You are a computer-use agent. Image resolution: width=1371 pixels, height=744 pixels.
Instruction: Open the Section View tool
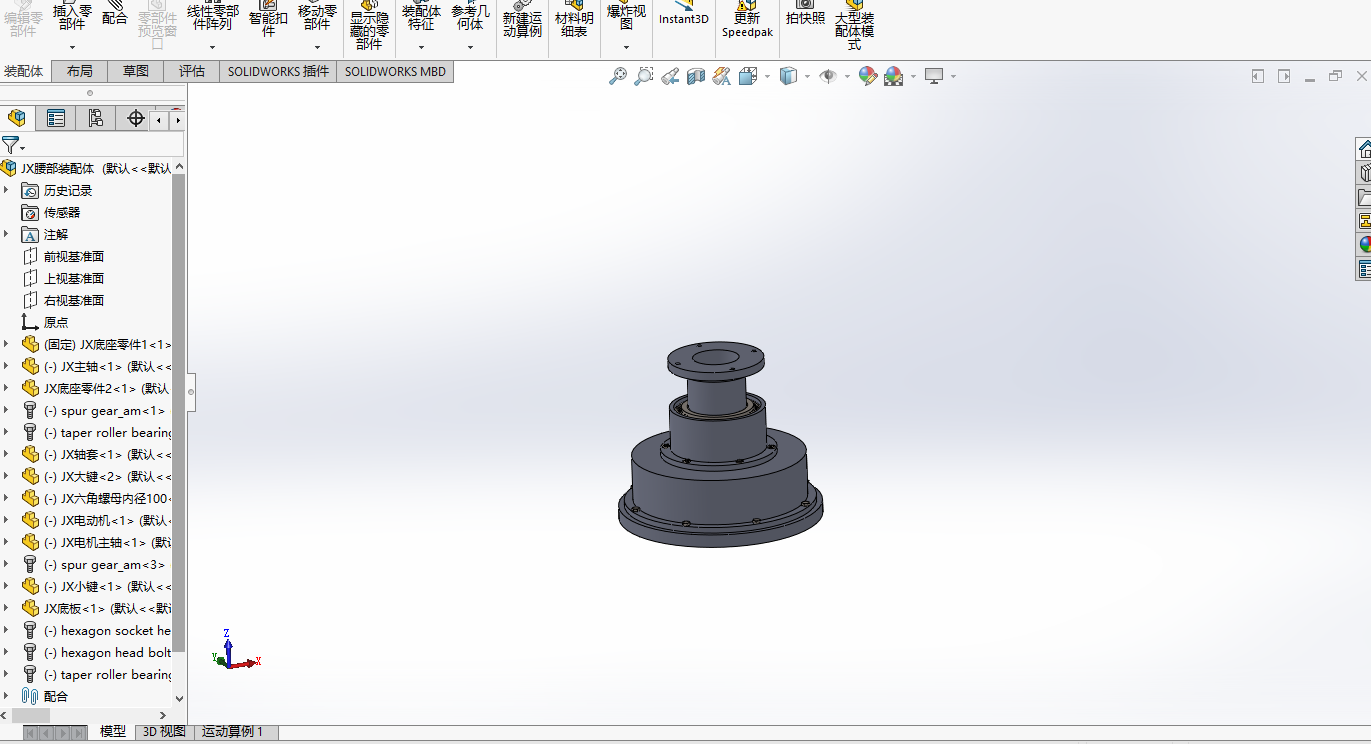tap(696, 76)
